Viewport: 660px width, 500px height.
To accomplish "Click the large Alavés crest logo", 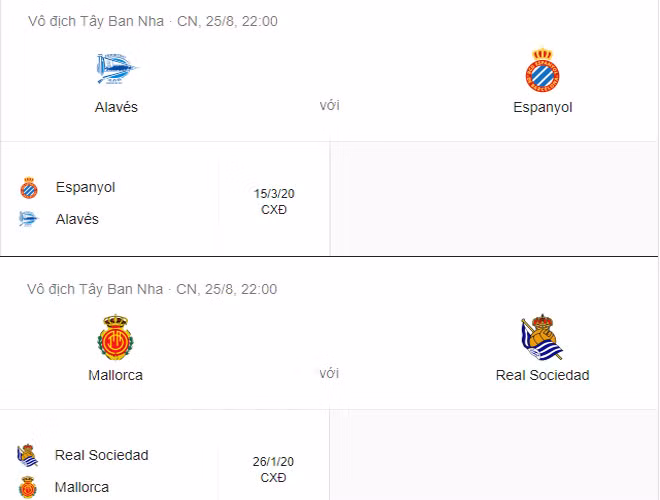I will click(x=116, y=69).
